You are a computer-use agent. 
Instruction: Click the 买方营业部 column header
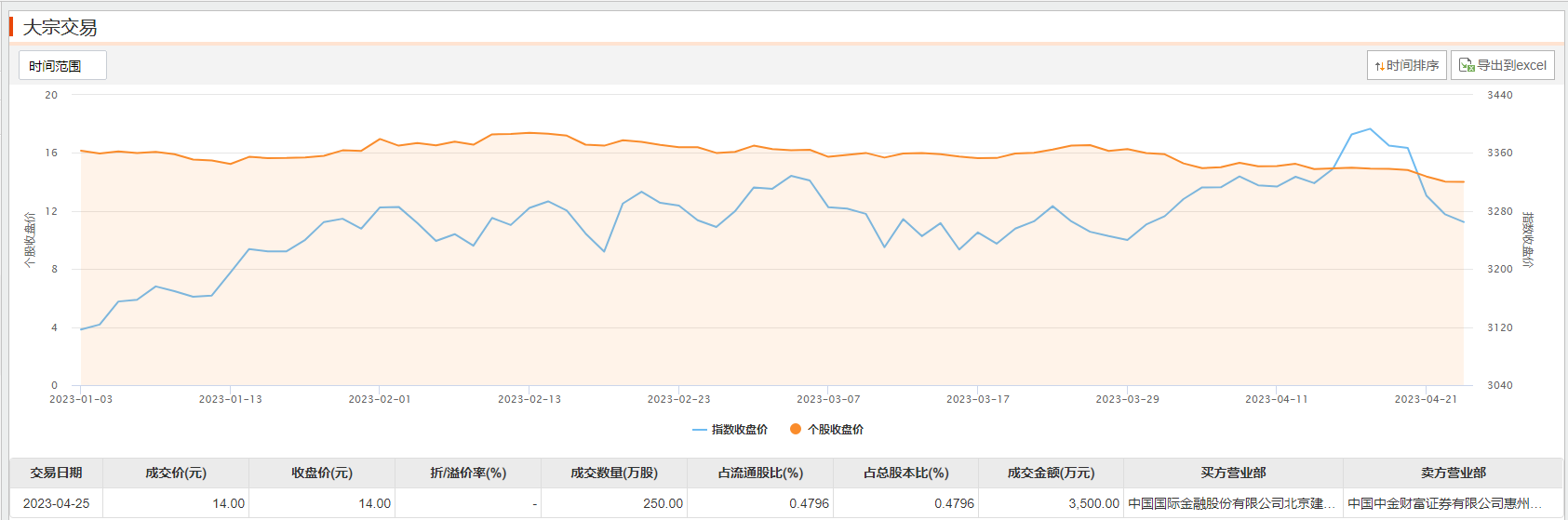coord(1233,473)
